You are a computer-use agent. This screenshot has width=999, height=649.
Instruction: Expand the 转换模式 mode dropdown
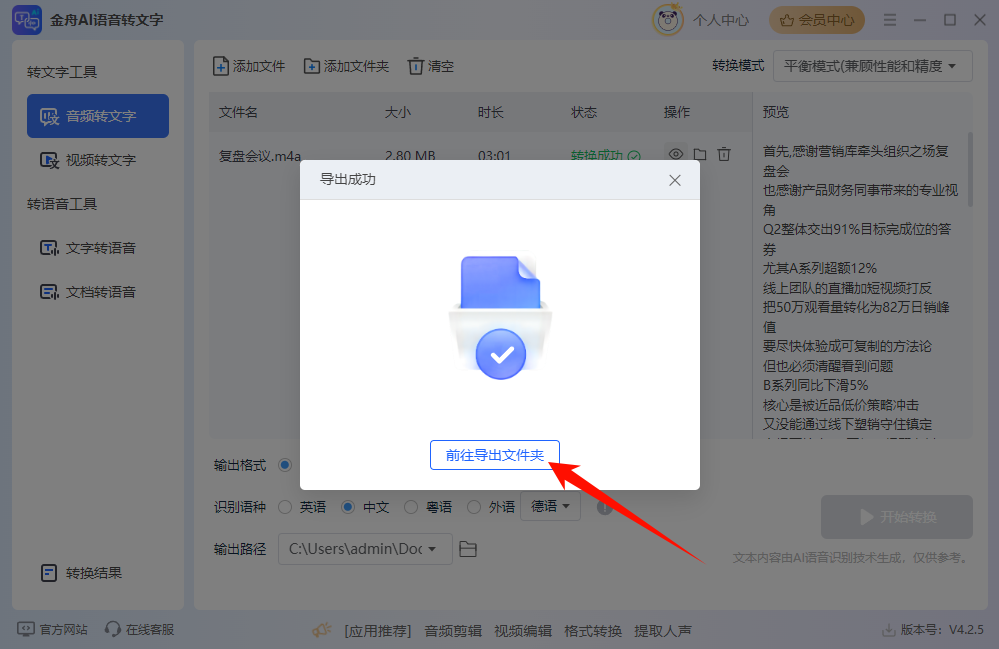[870, 66]
